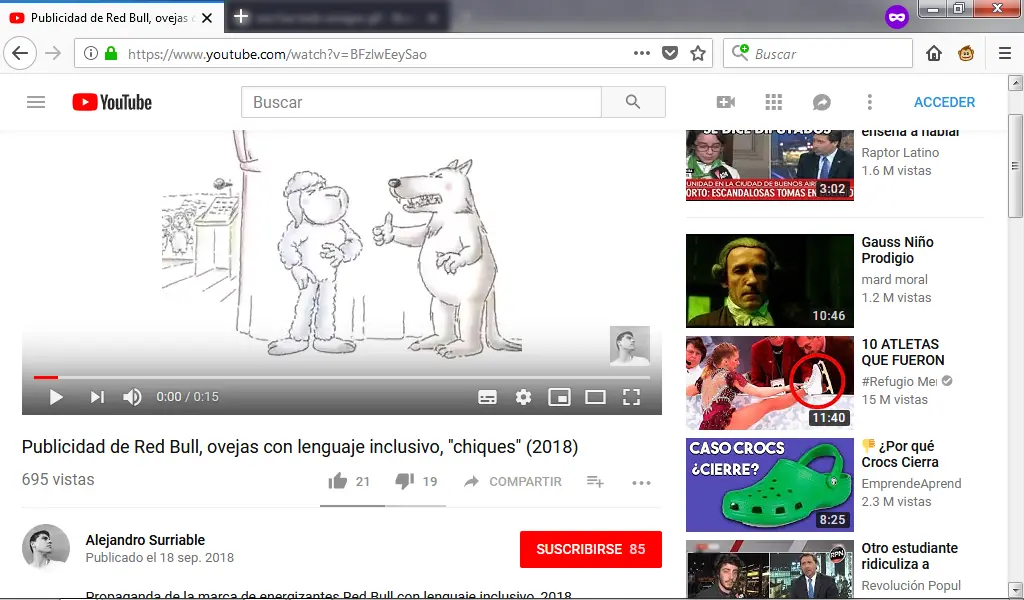Screen dimensions: 1024x600
Task: Open YouTube apps grid icon
Action: pyautogui.click(x=774, y=102)
